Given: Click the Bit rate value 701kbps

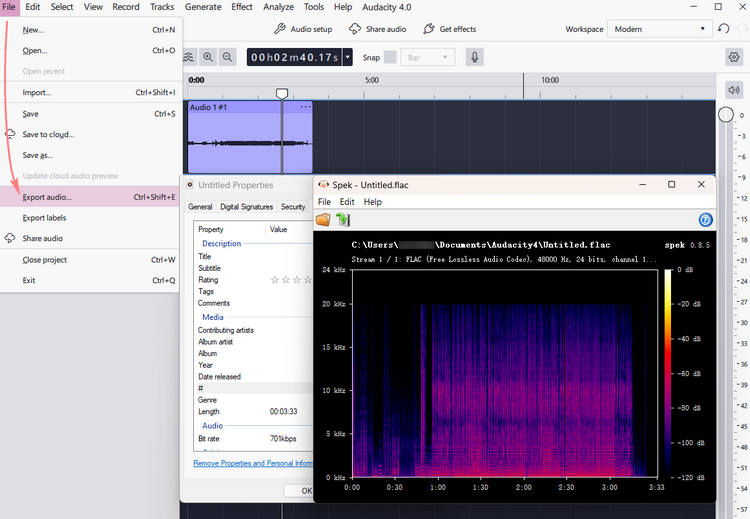Looking at the screenshot, I should [x=283, y=439].
